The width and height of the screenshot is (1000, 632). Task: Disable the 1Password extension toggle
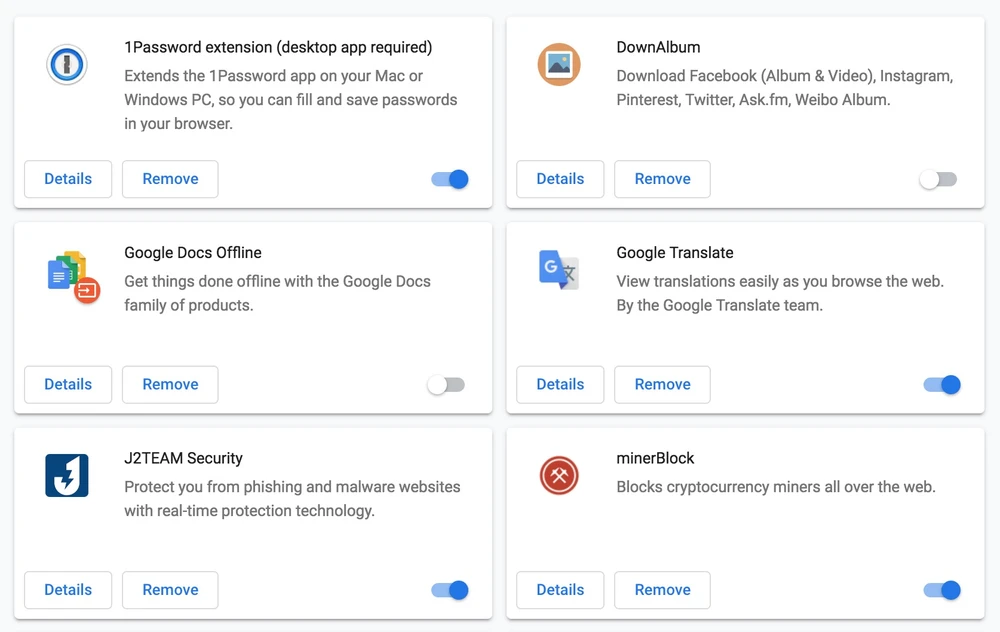click(x=450, y=179)
